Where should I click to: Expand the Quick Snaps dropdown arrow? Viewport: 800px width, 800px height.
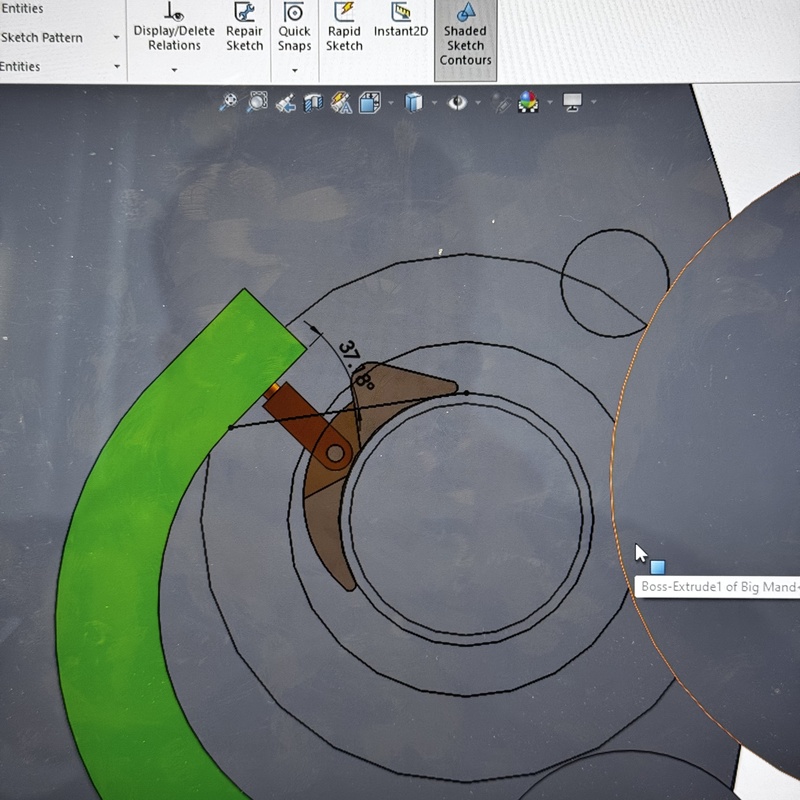tap(294, 70)
